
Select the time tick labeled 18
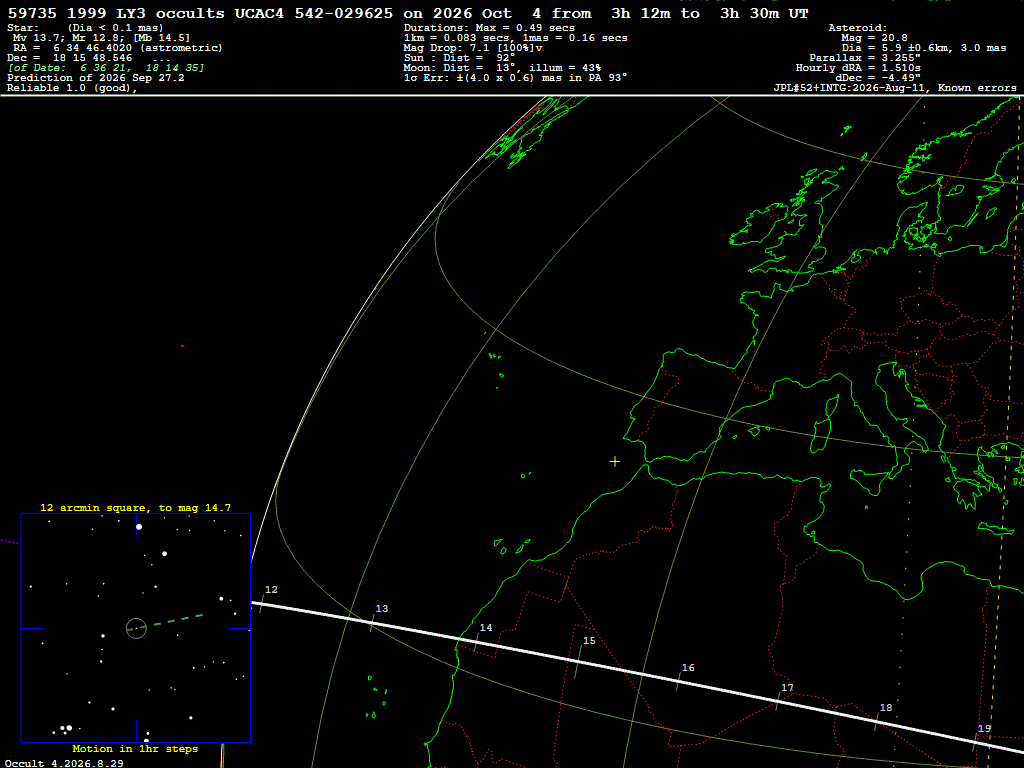click(878, 720)
